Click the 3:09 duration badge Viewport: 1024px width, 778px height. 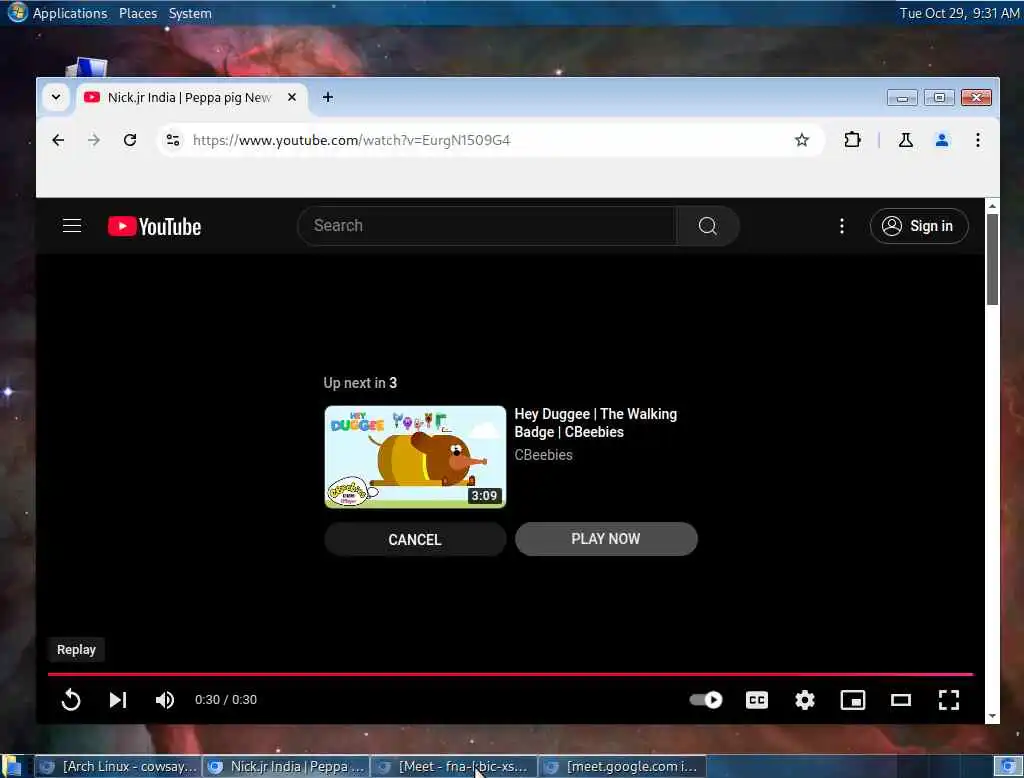point(484,496)
